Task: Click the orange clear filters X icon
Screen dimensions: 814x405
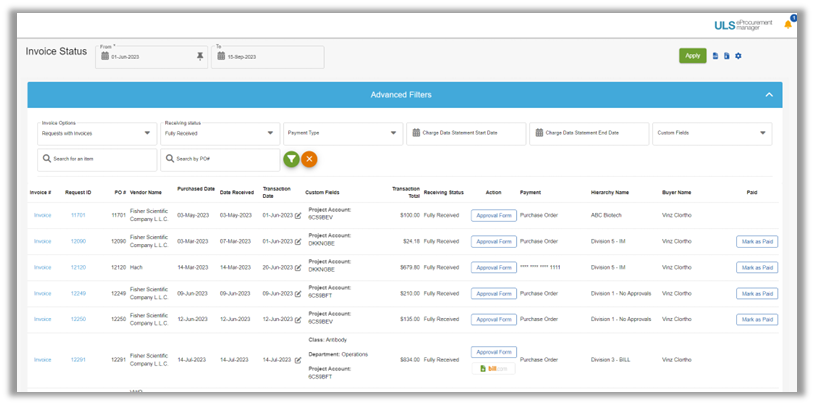Action: tap(310, 159)
